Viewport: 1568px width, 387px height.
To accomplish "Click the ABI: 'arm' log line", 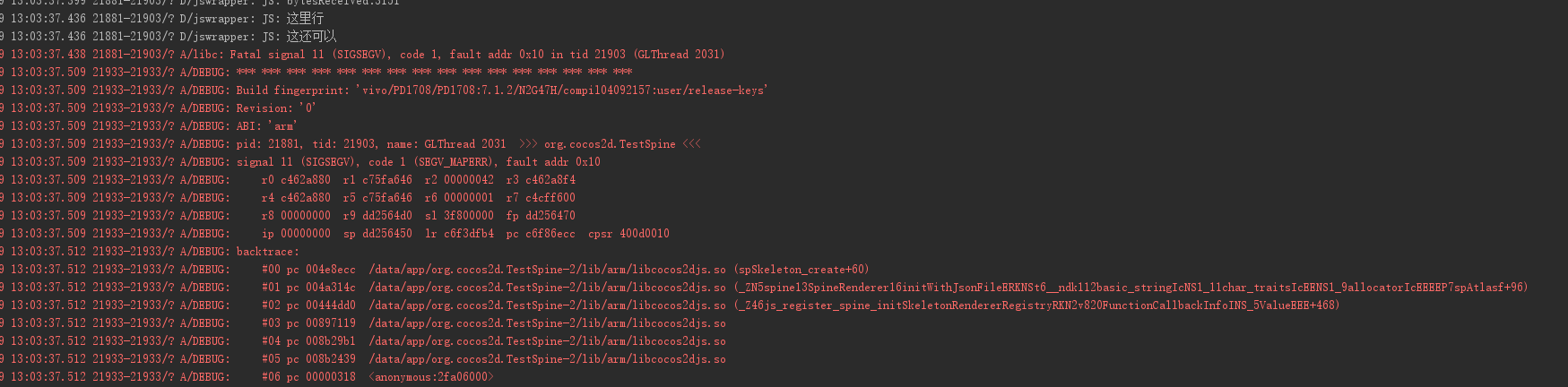I will (x=266, y=126).
